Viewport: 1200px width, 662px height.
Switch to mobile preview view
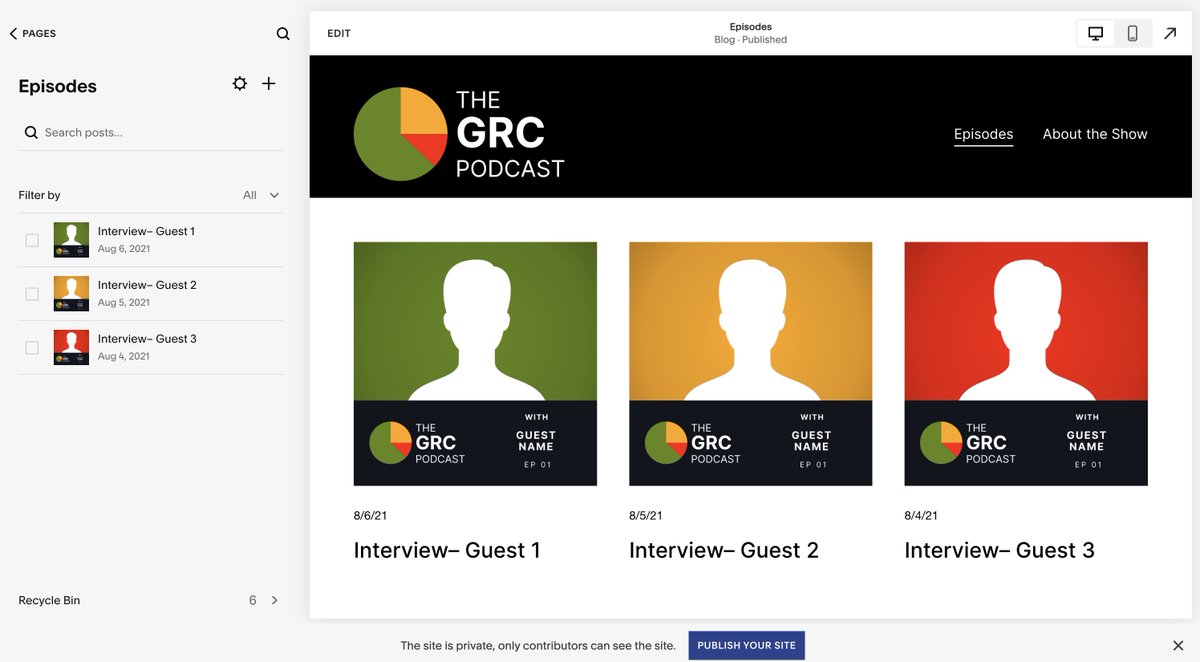click(x=1133, y=34)
